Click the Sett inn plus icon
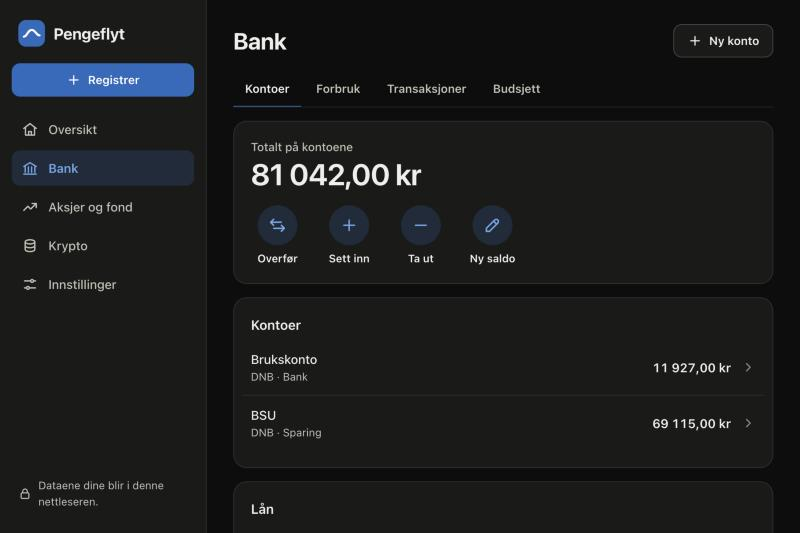800x533 pixels. [349, 225]
